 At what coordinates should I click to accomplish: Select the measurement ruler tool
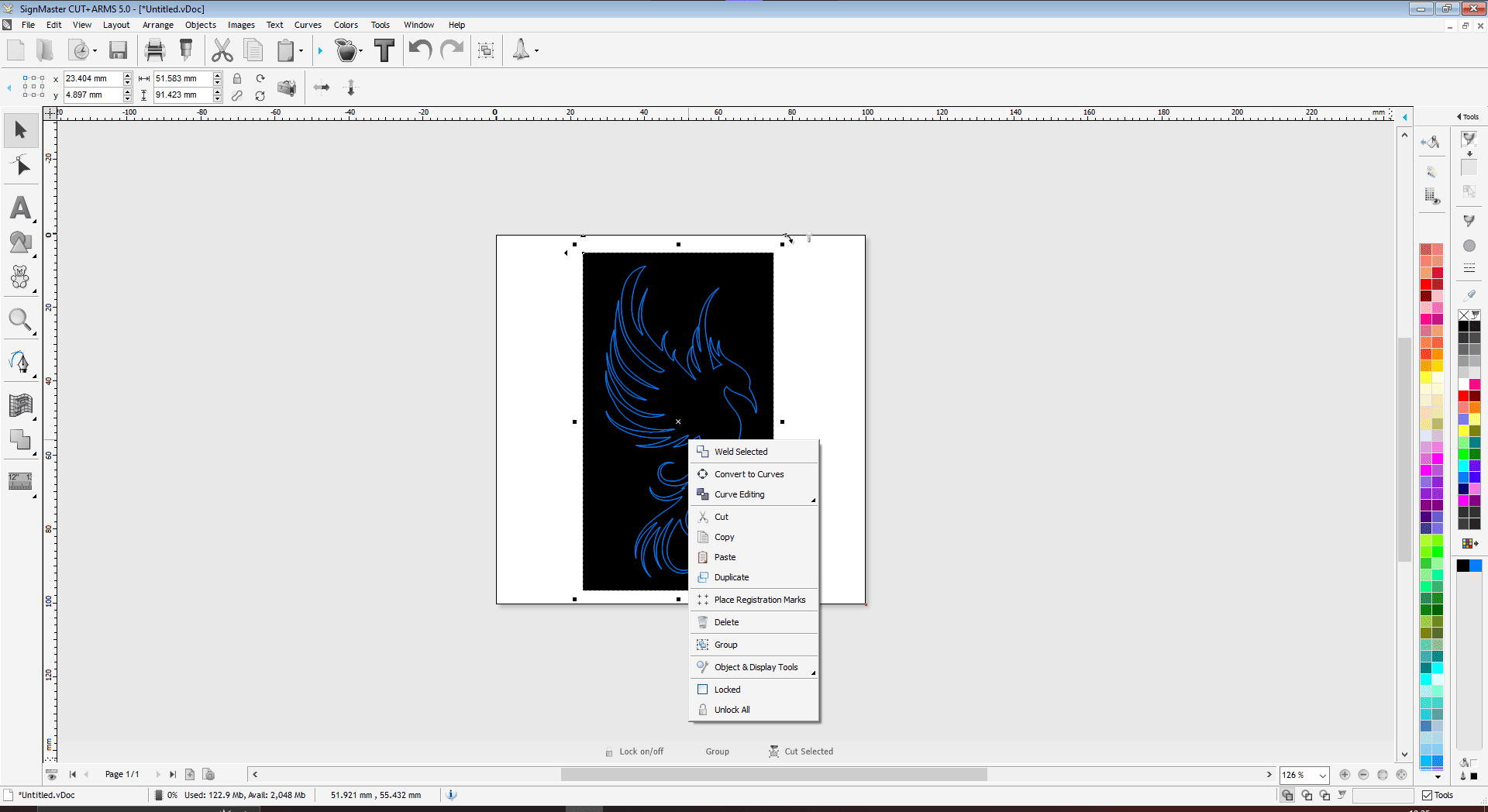click(x=21, y=481)
